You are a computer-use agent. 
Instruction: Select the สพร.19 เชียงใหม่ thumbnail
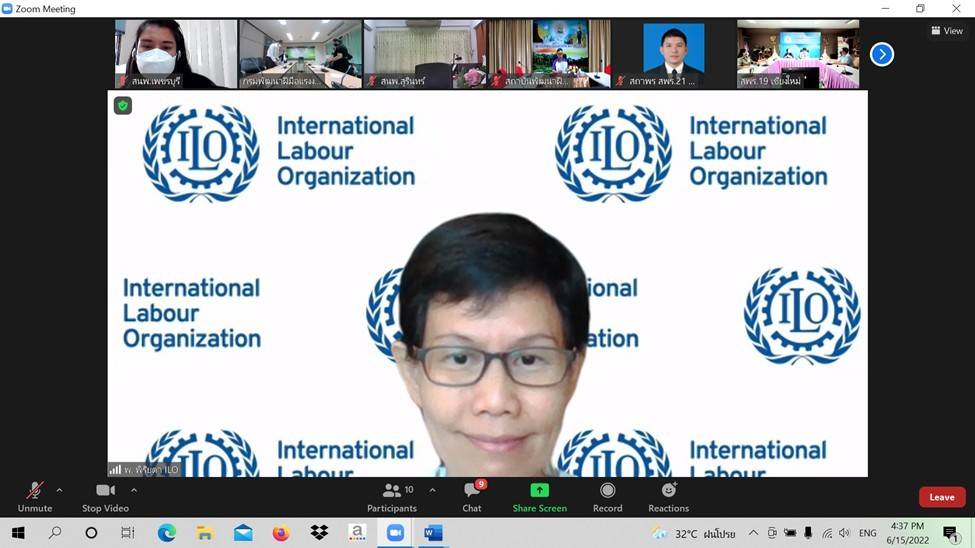(x=798, y=53)
